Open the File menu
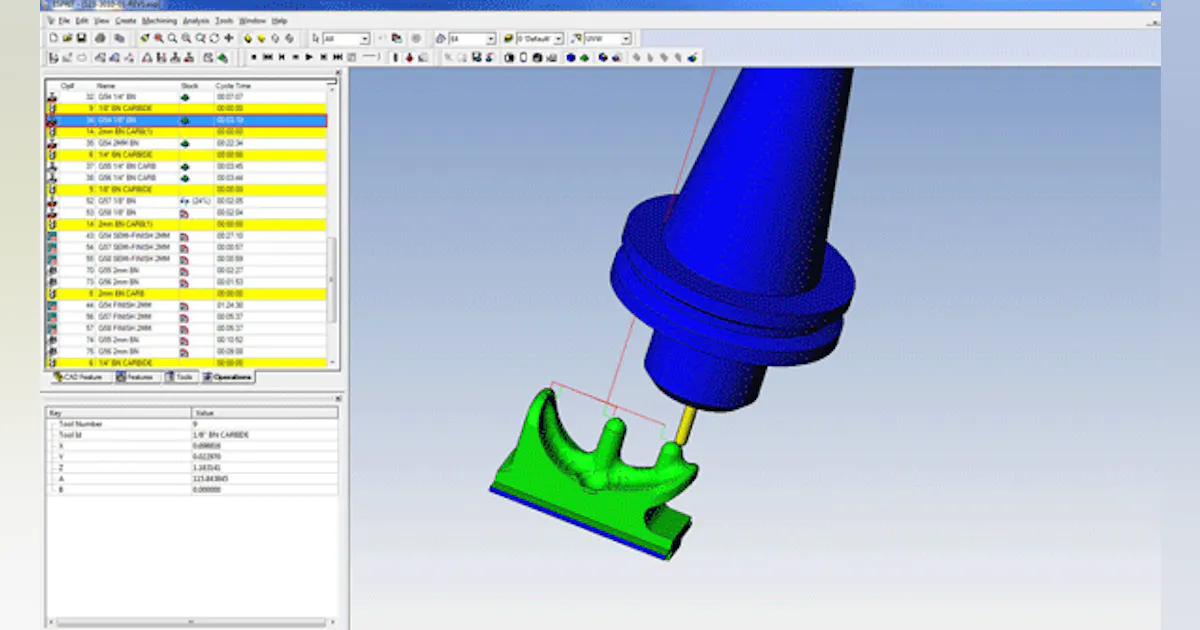This screenshot has width=1200, height=630. click(64, 21)
